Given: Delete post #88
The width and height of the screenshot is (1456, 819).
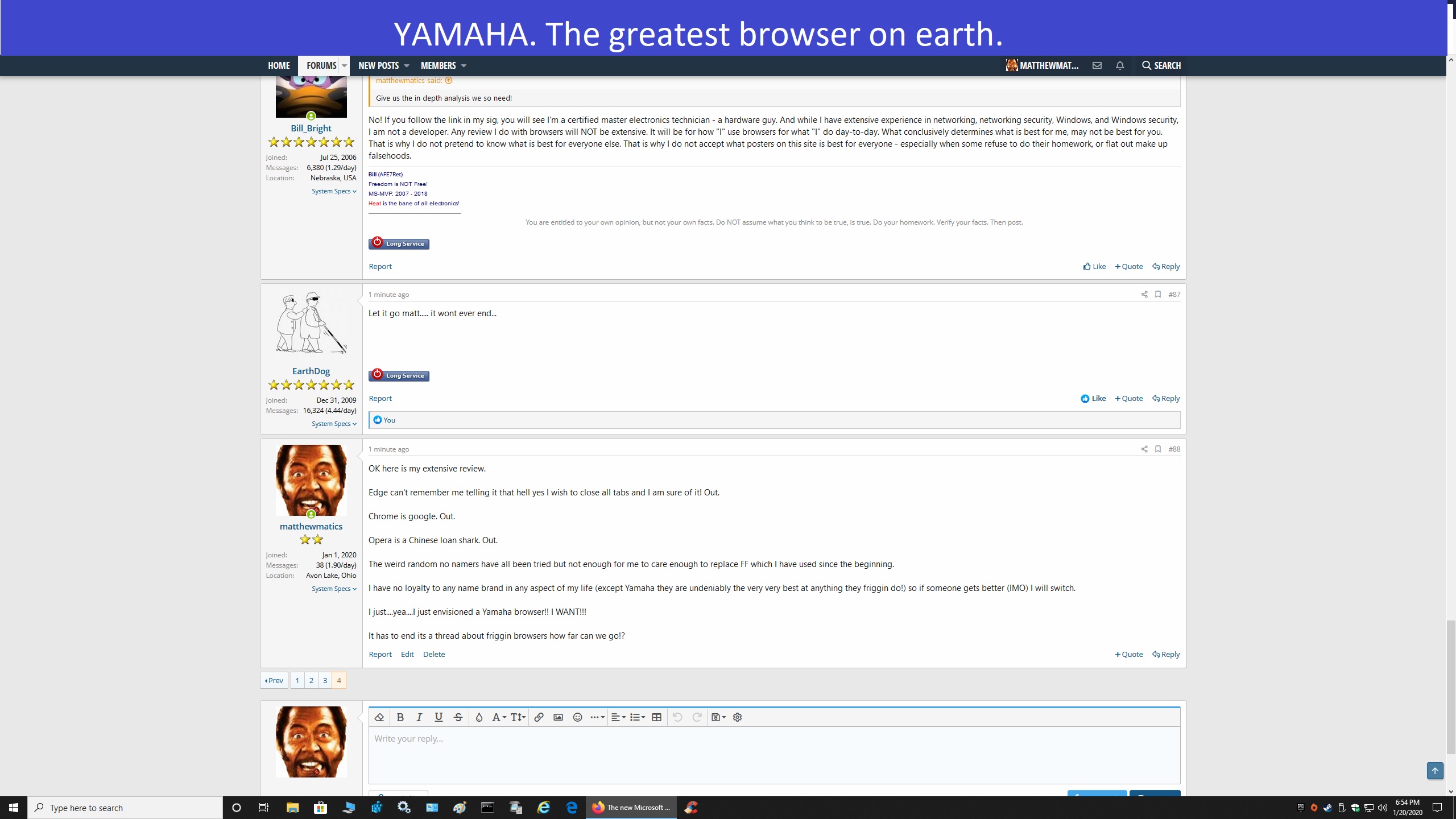Looking at the screenshot, I should 434,654.
